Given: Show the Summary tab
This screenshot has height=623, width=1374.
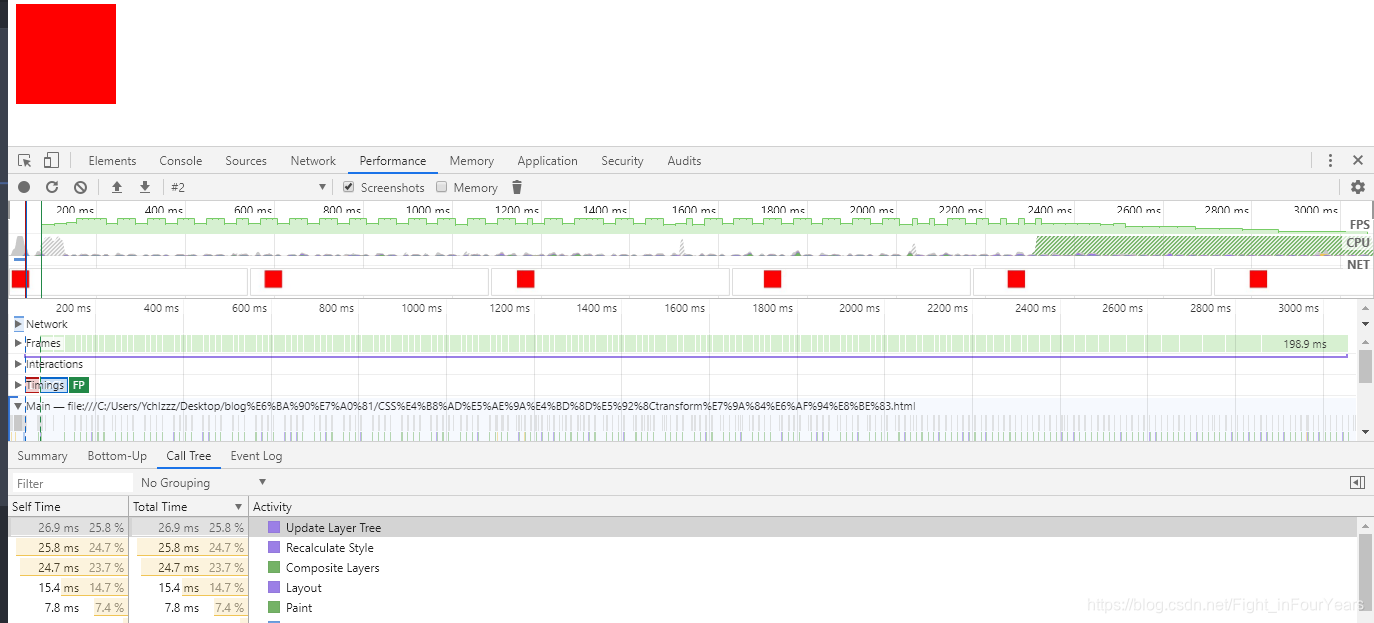Looking at the screenshot, I should coord(42,456).
